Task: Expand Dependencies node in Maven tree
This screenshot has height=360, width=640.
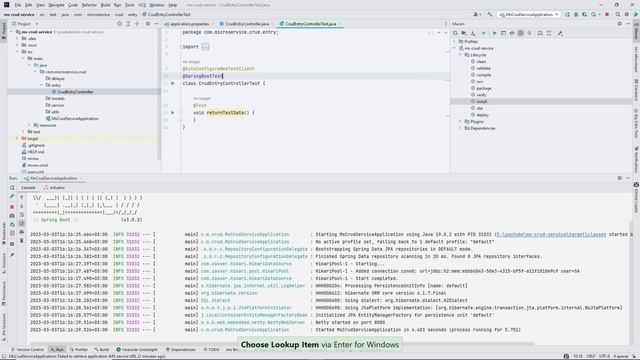Action: 460,128
